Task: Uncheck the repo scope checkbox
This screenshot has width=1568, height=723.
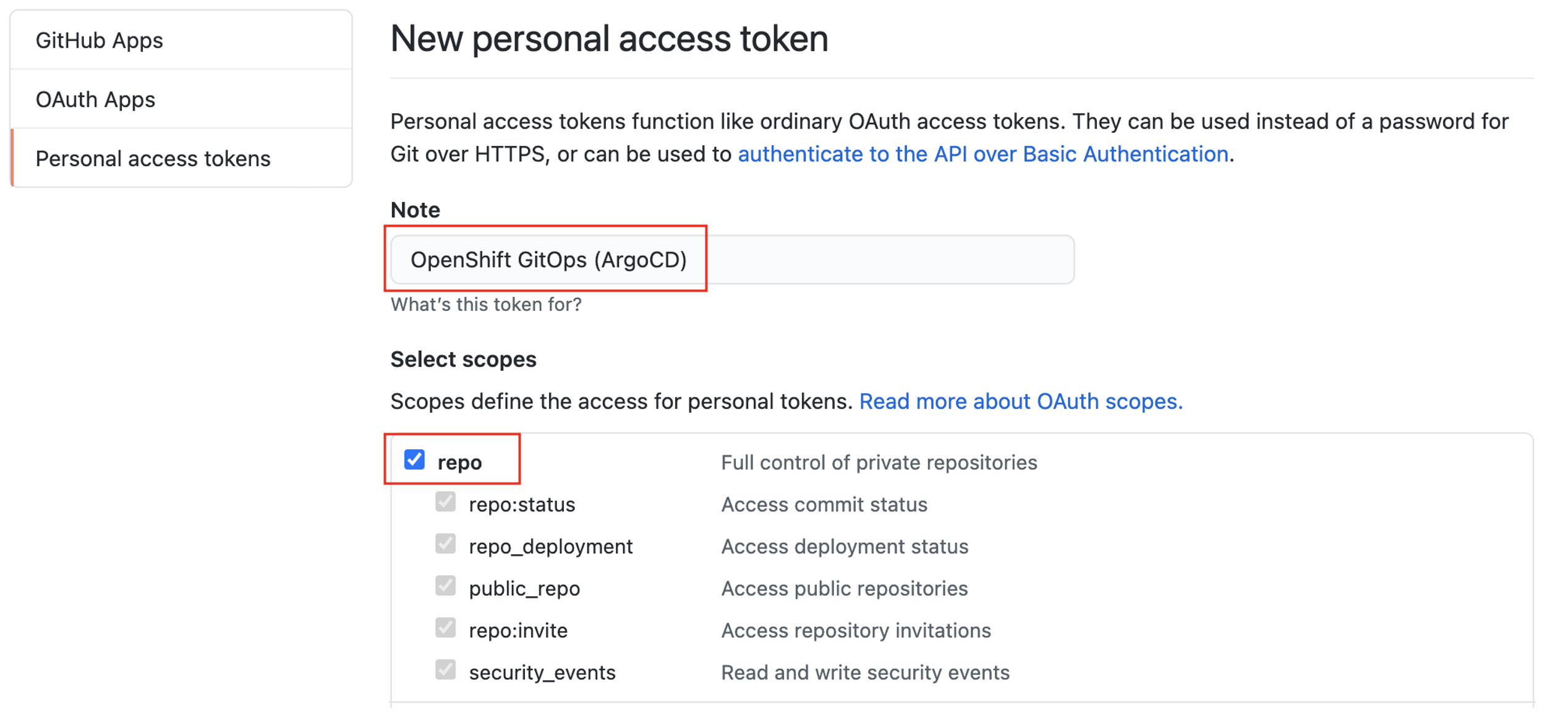Action: (x=414, y=460)
